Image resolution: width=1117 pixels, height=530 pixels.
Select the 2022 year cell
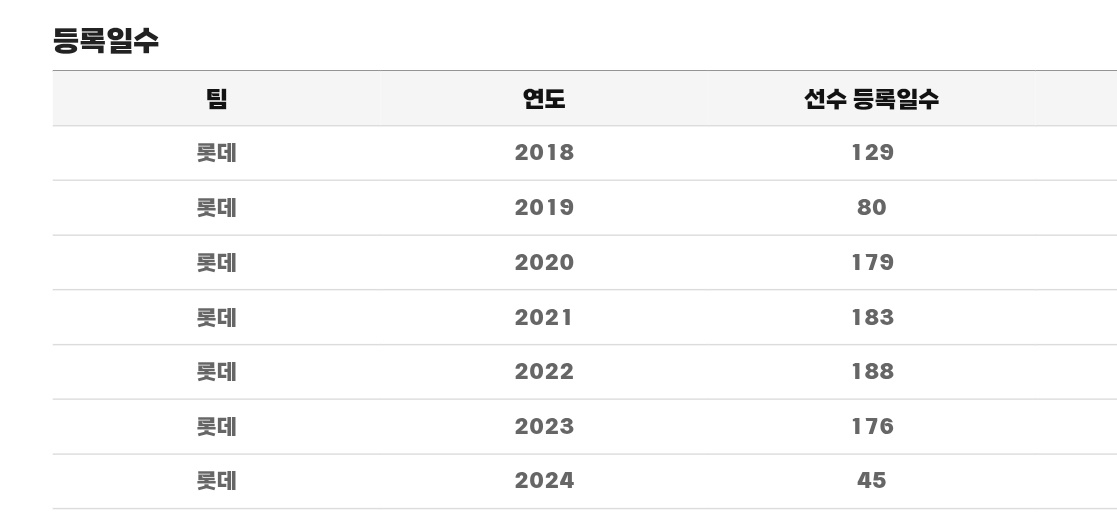544,372
